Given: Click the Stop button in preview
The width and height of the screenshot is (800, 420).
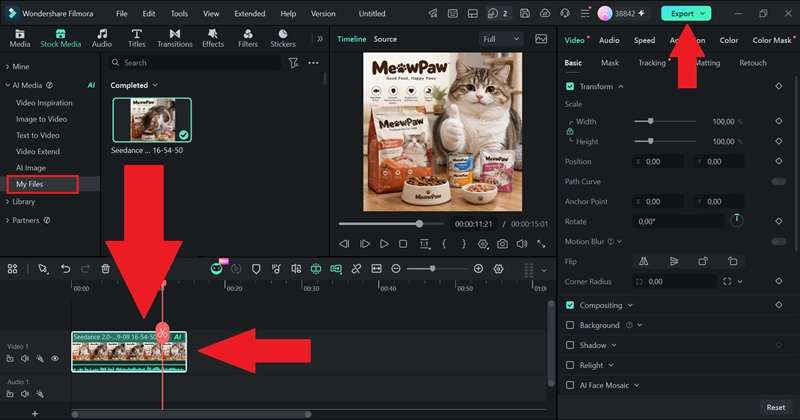Looking at the screenshot, I should point(403,244).
